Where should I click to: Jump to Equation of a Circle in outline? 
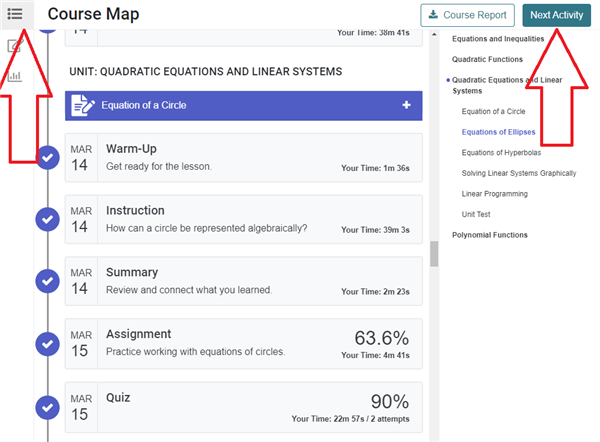click(x=493, y=111)
